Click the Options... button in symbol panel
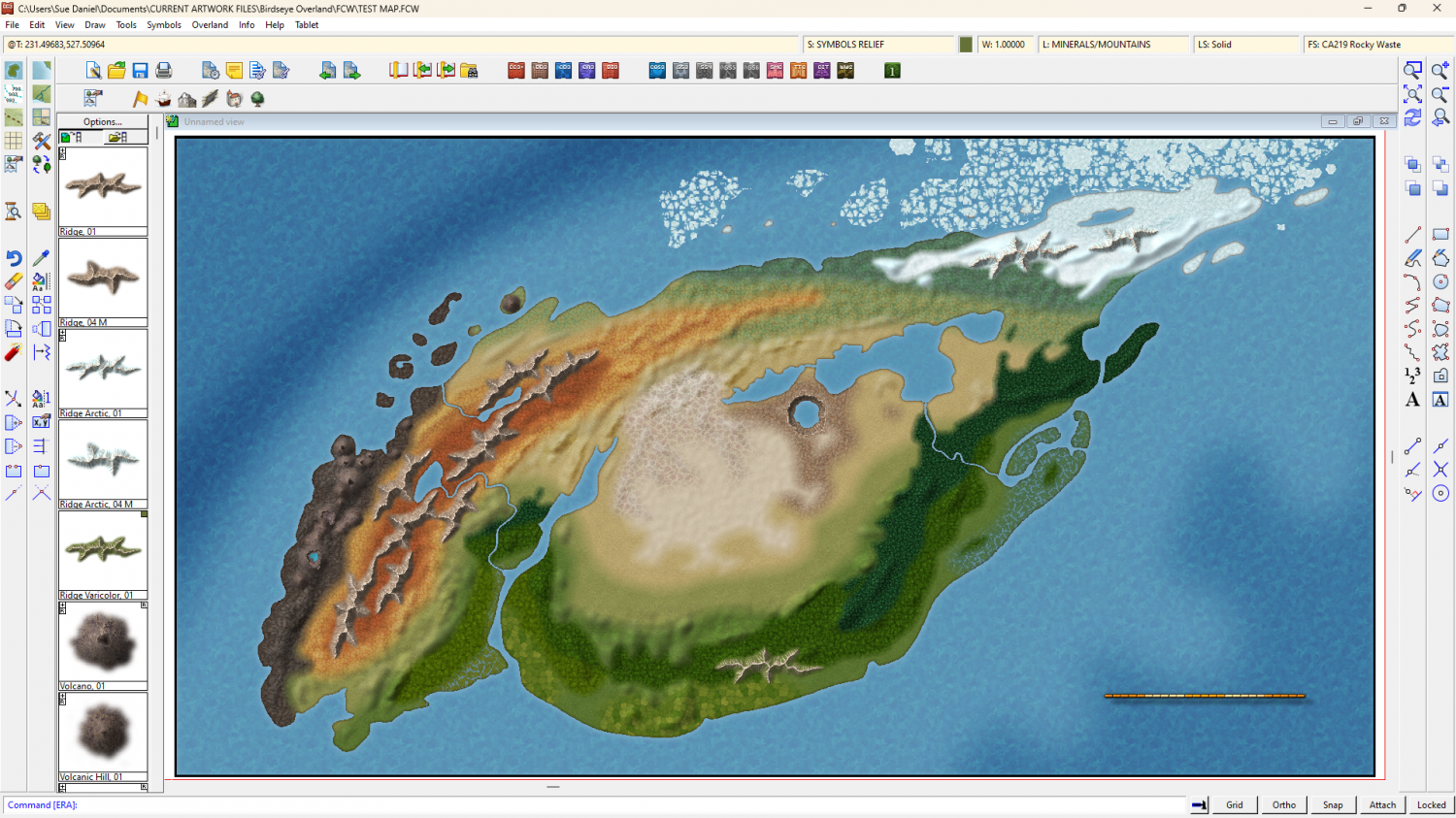This screenshot has width=1456, height=818. pos(103,121)
